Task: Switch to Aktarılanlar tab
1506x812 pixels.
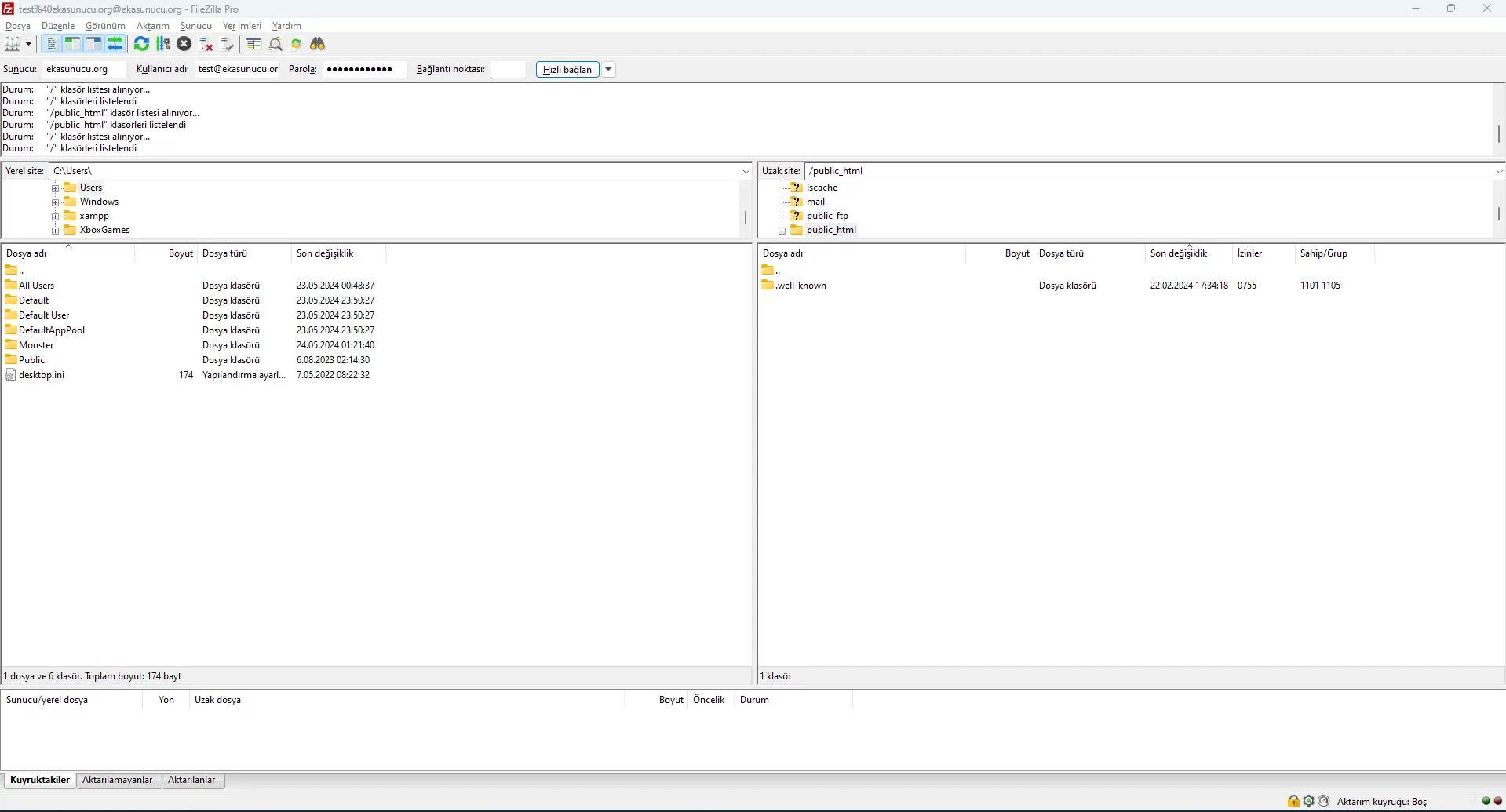Action: 191,780
